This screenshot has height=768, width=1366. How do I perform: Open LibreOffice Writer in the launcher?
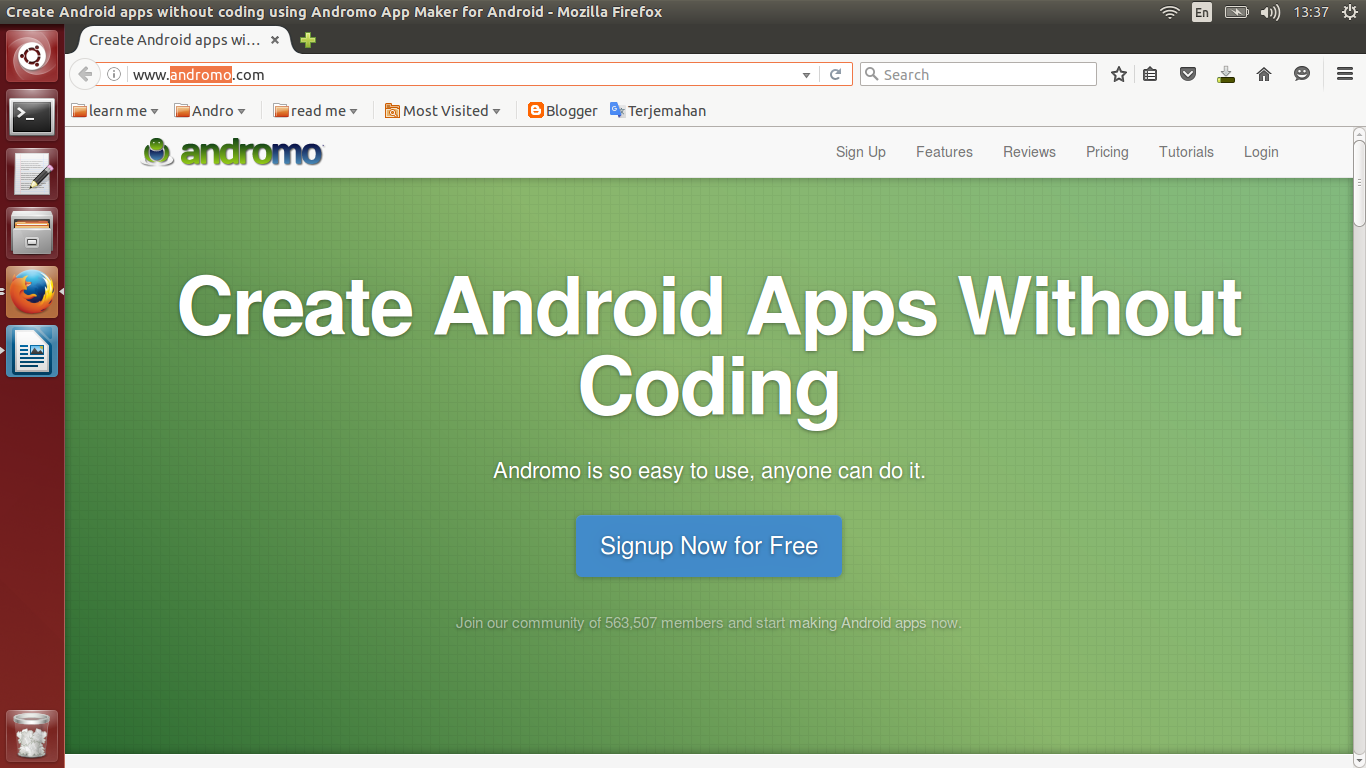[x=32, y=351]
